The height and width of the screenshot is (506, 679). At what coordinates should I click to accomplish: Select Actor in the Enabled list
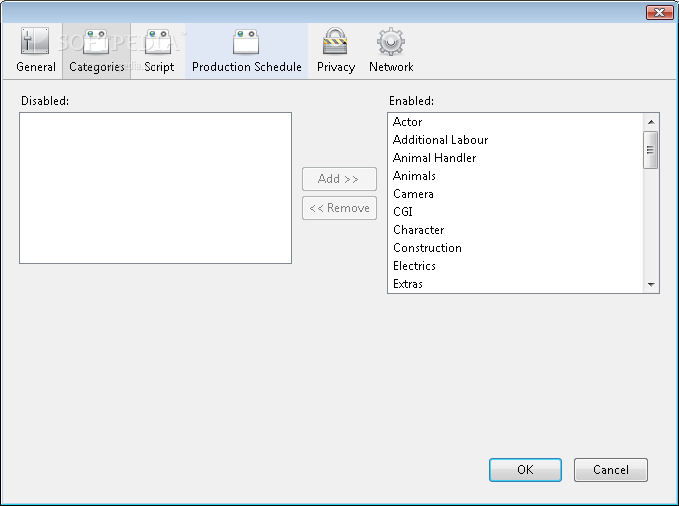tap(515, 122)
